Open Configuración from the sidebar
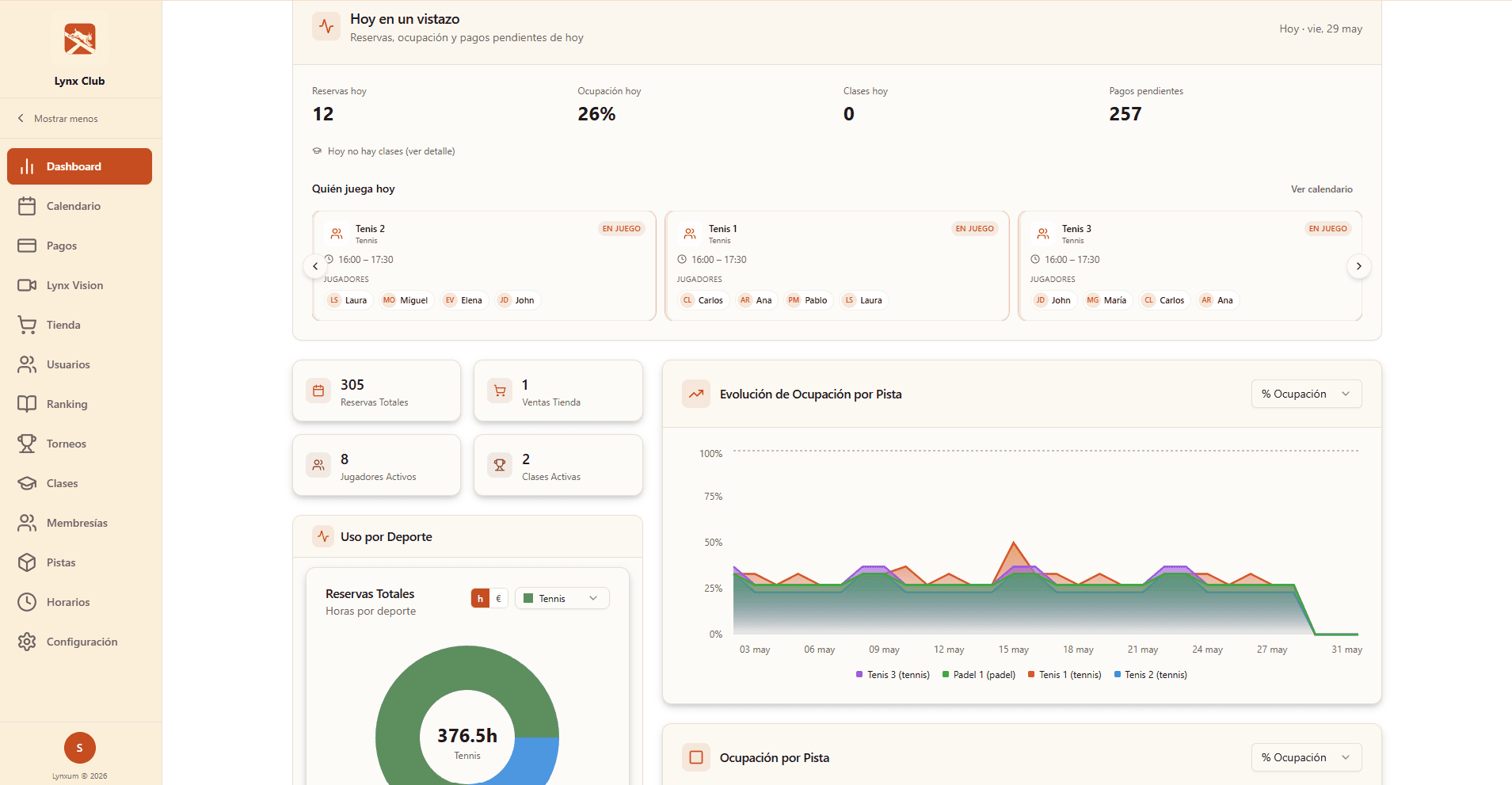The height and width of the screenshot is (785, 1512). (x=79, y=642)
